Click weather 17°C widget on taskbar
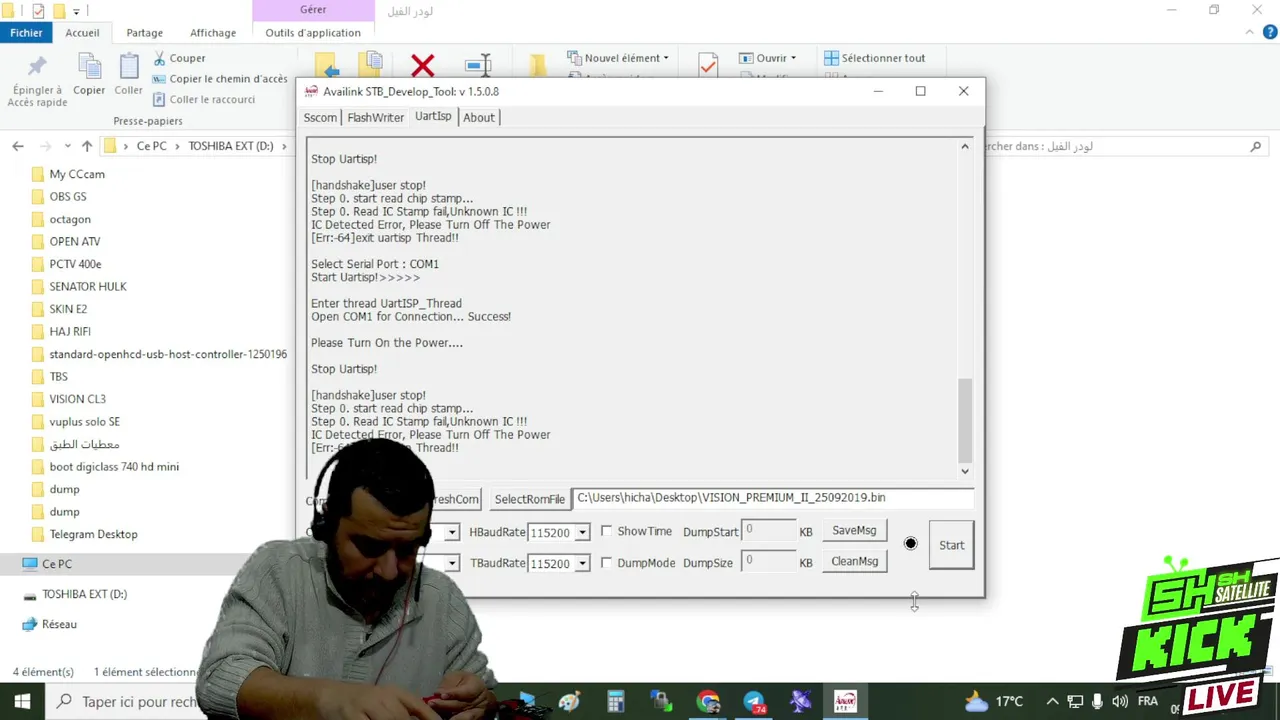Screen dimensions: 1280x720 tap(993, 701)
